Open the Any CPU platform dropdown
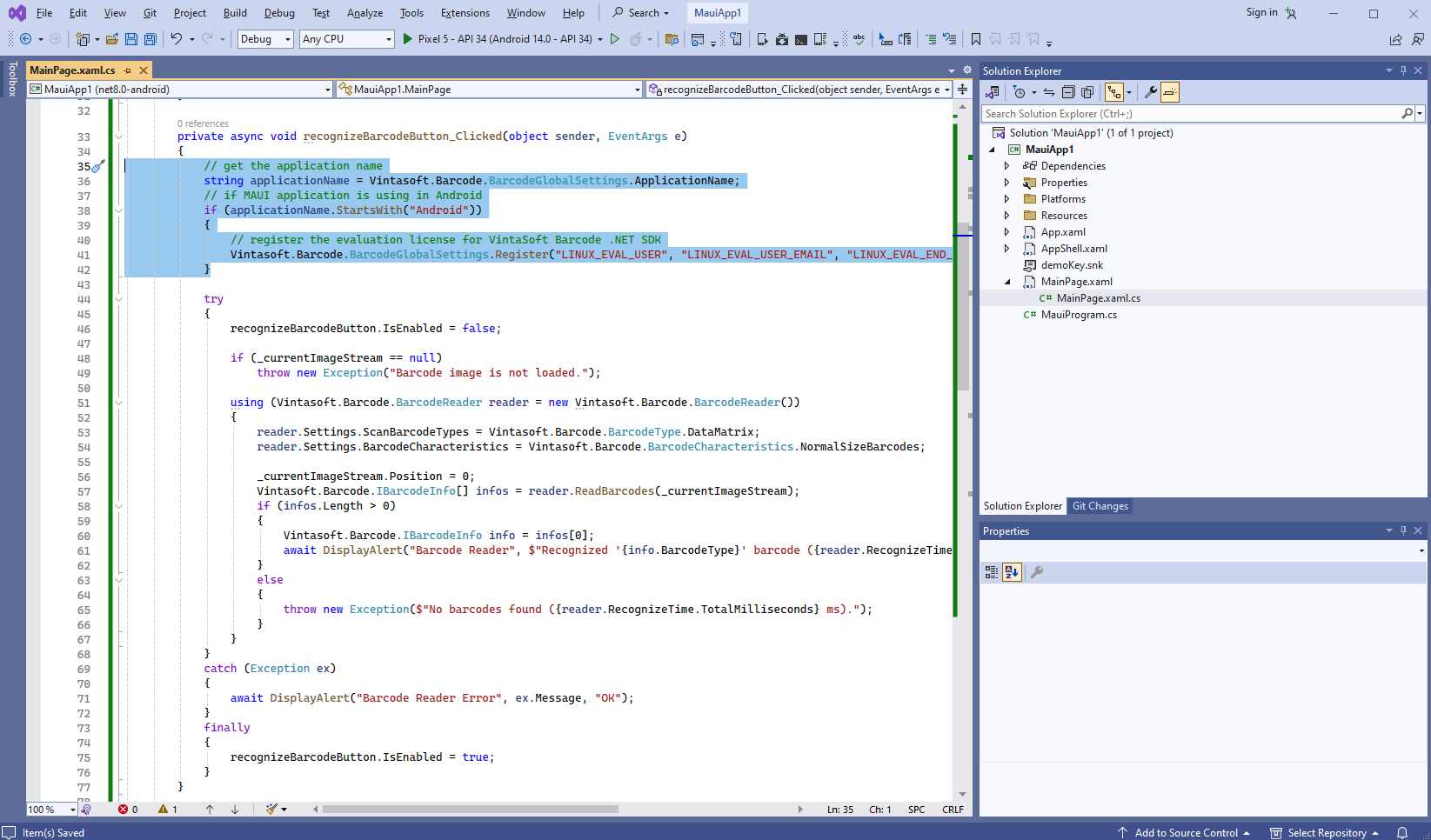 pos(347,39)
